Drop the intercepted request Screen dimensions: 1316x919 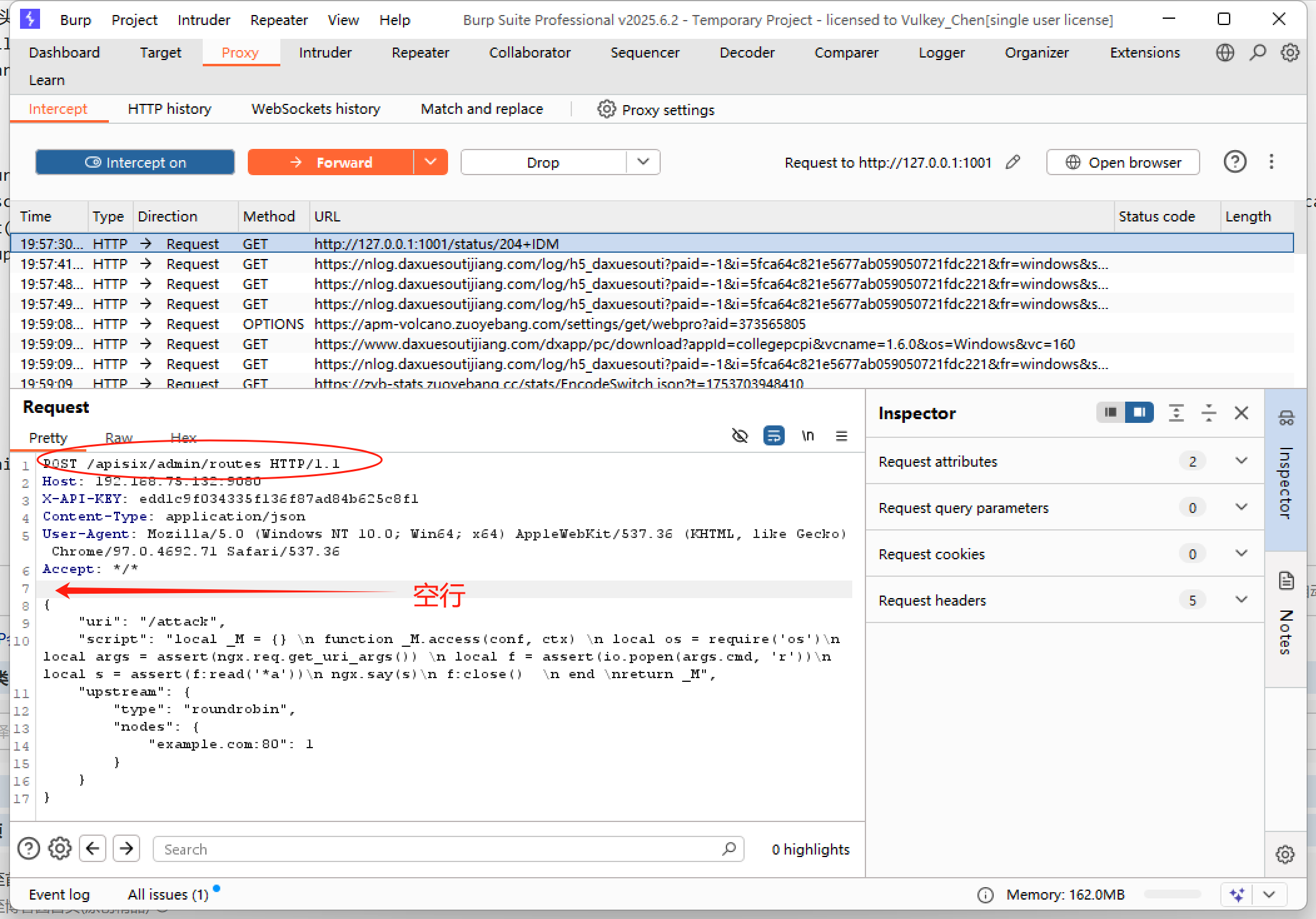pyautogui.click(x=543, y=162)
